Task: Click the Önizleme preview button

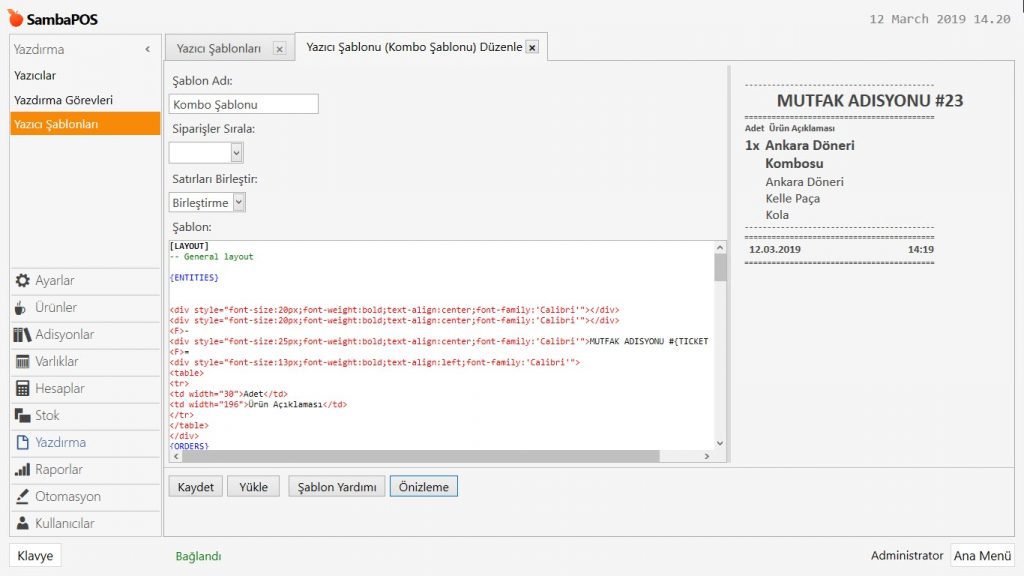Action: (424, 487)
